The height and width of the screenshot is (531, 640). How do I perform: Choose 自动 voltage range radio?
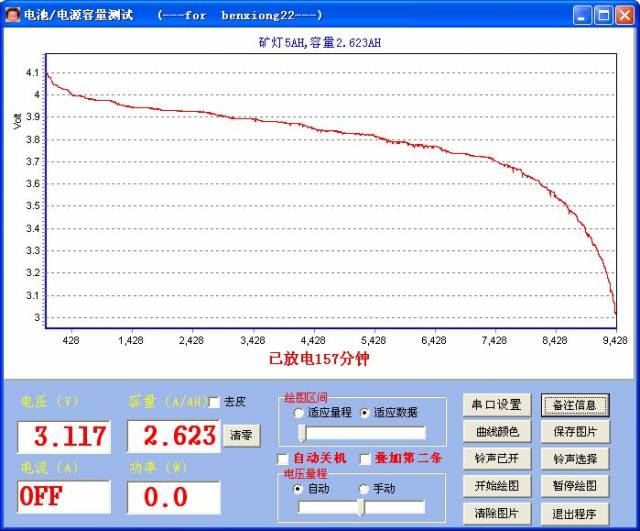click(298, 489)
